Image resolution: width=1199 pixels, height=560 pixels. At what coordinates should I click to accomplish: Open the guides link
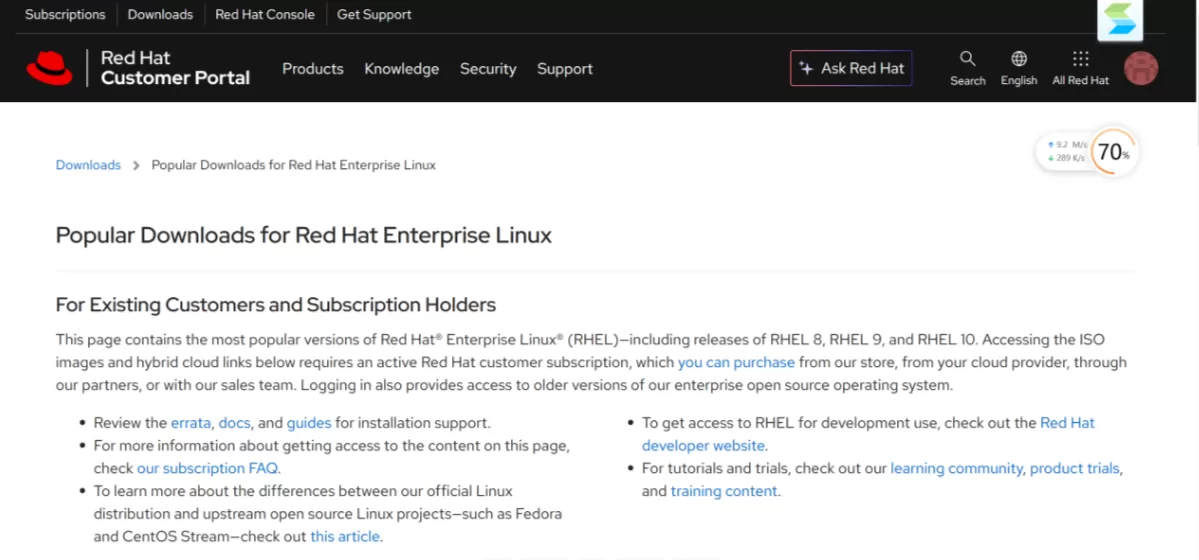pyautogui.click(x=309, y=422)
